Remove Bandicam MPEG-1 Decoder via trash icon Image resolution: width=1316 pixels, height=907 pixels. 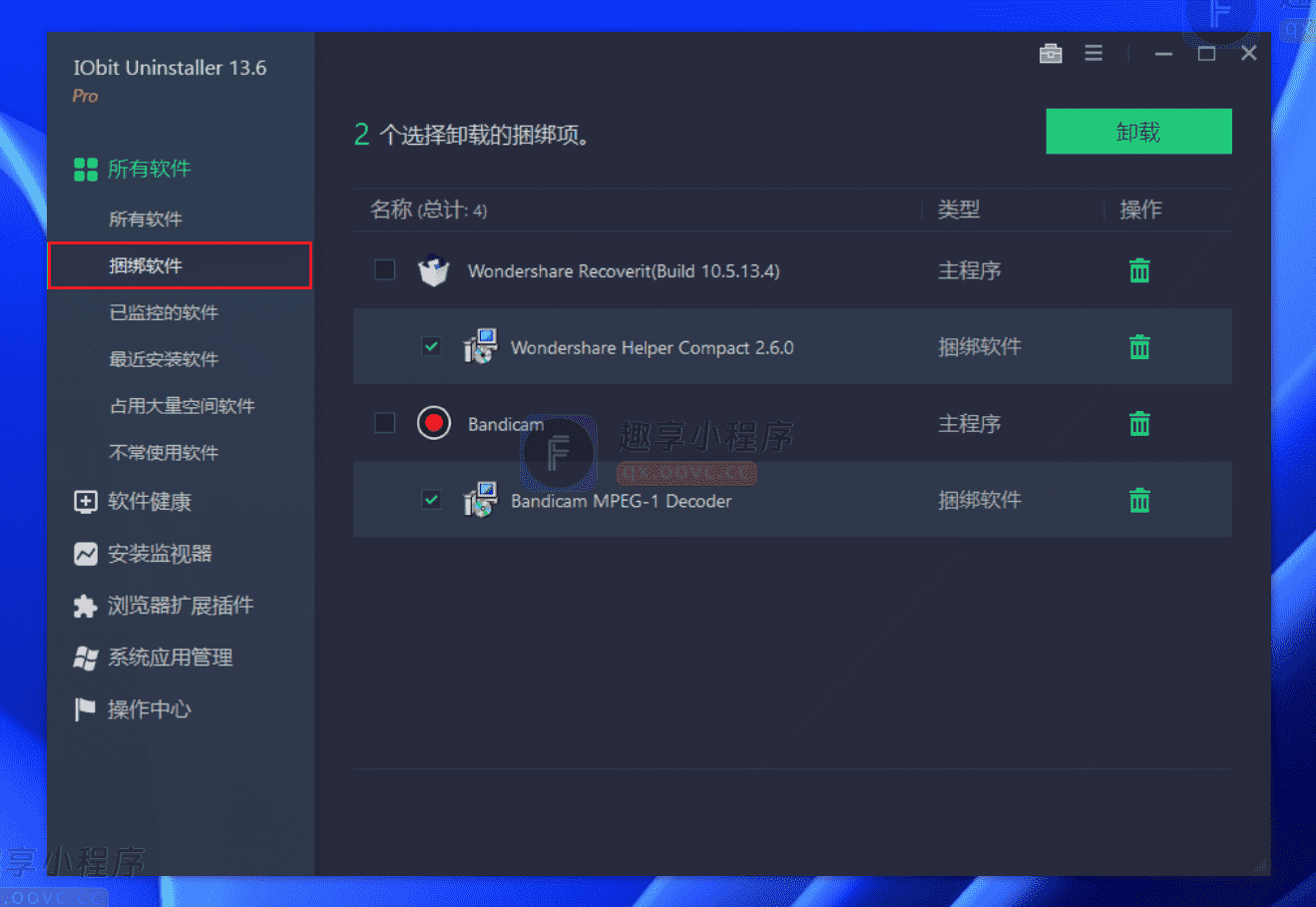1139,500
